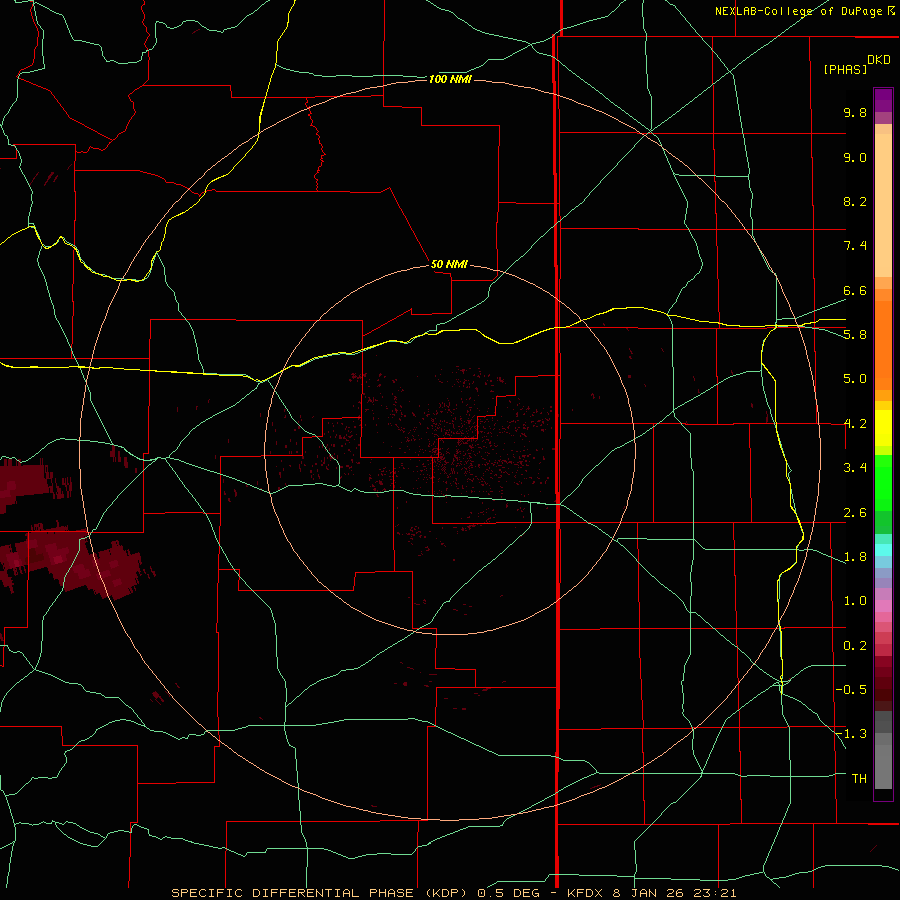Viewport: 900px width, 900px height.
Task: Click the 0.2 value on the color scale
Action: click(855, 646)
